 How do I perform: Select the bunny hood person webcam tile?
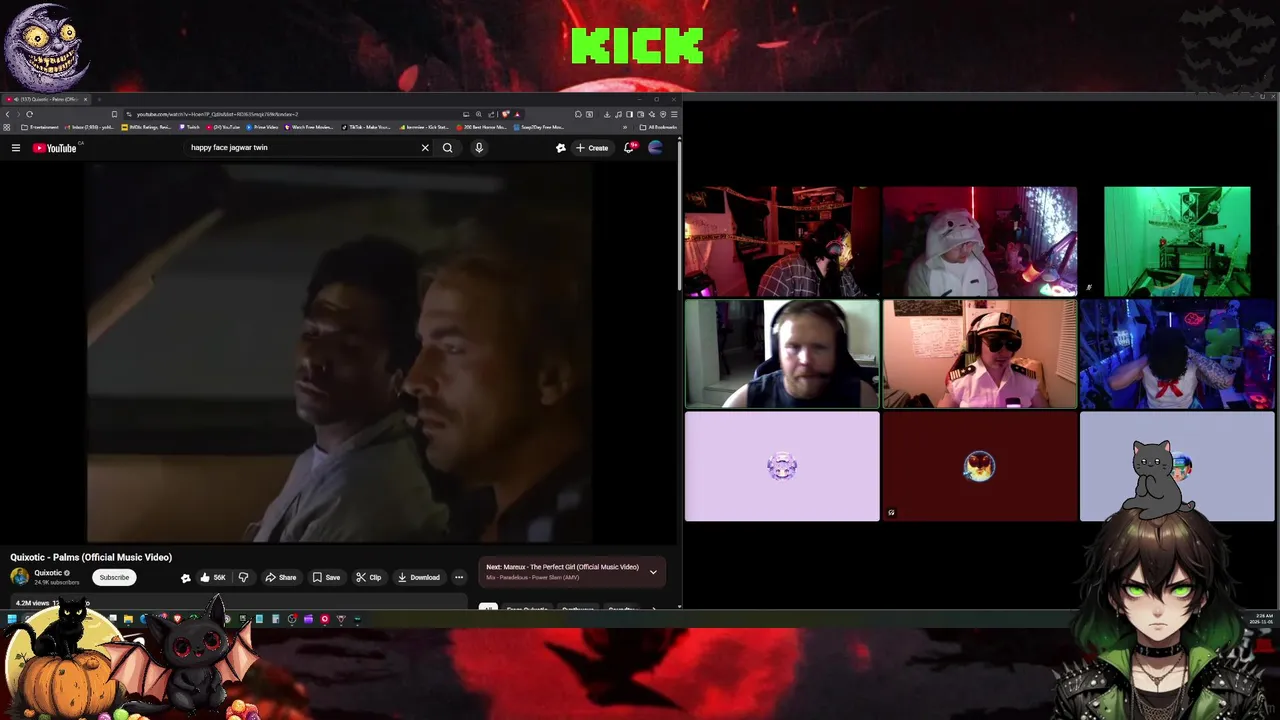980,241
